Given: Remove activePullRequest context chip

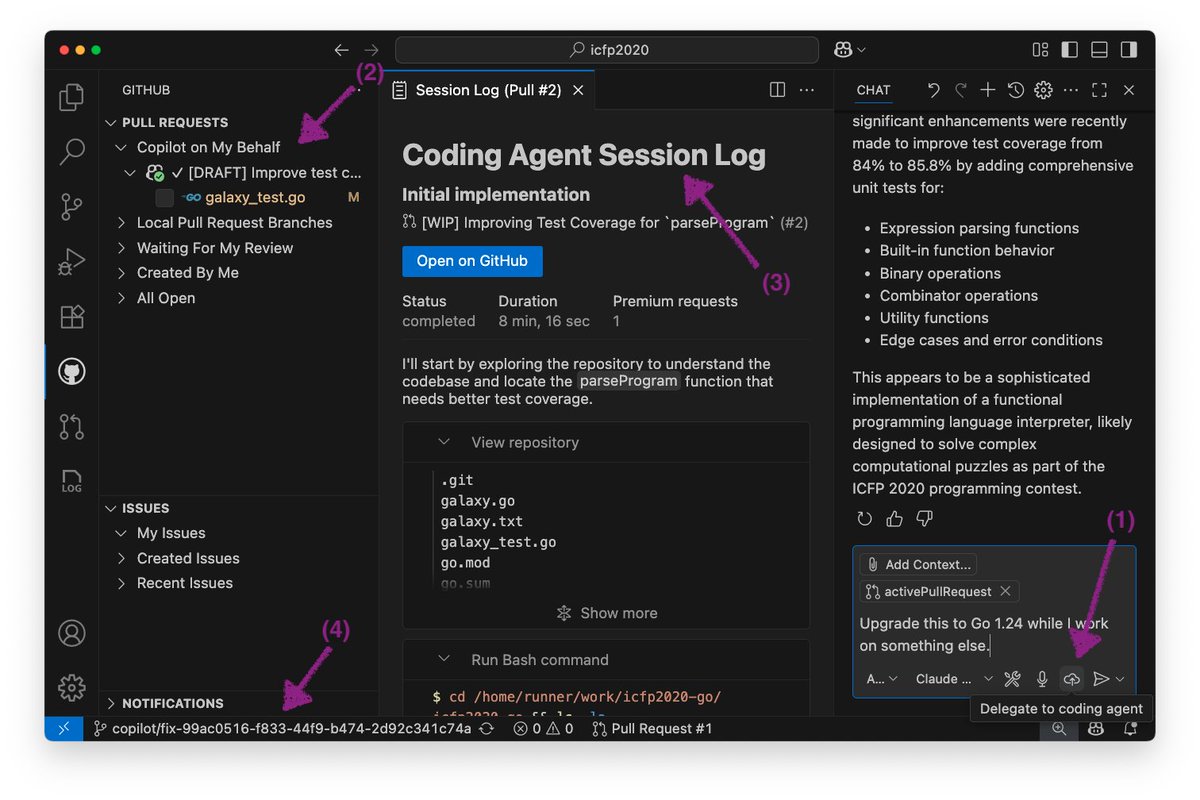Looking at the screenshot, I should pos(1005,591).
